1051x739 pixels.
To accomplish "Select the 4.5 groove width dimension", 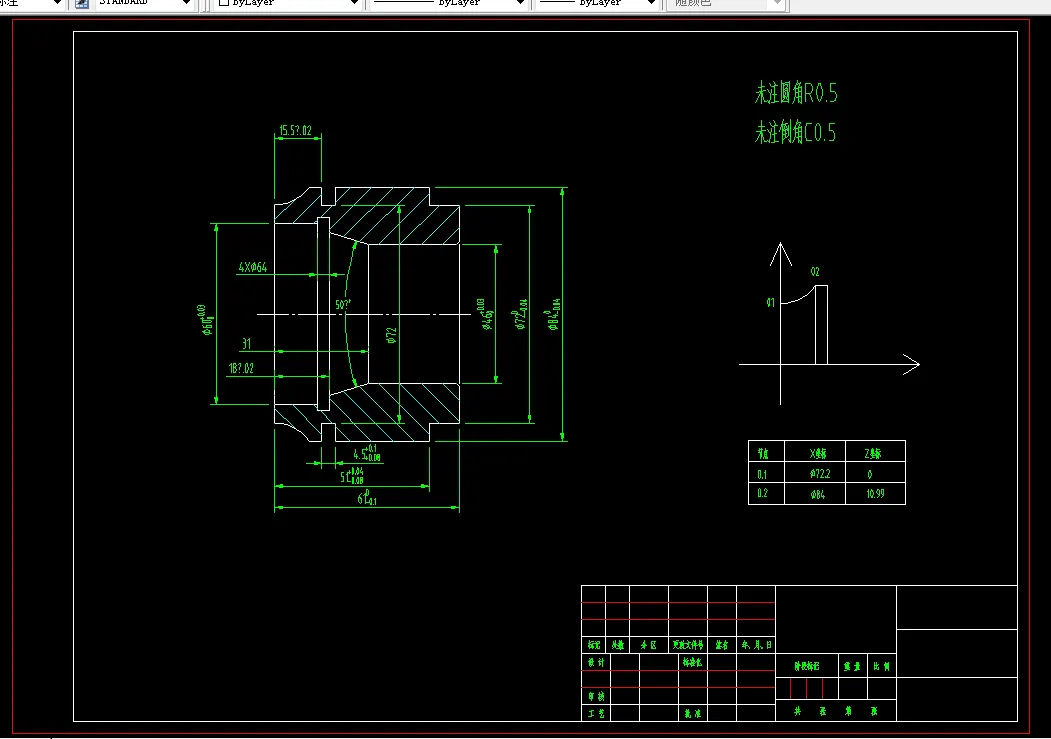I will coord(367,453).
